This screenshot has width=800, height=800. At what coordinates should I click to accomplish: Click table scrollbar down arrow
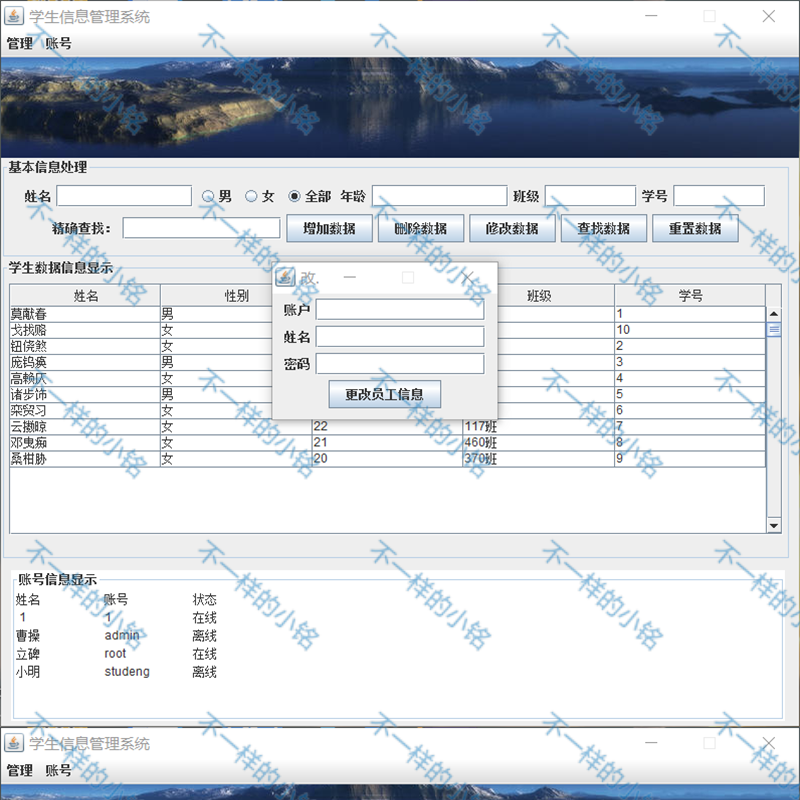click(x=773, y=526)
